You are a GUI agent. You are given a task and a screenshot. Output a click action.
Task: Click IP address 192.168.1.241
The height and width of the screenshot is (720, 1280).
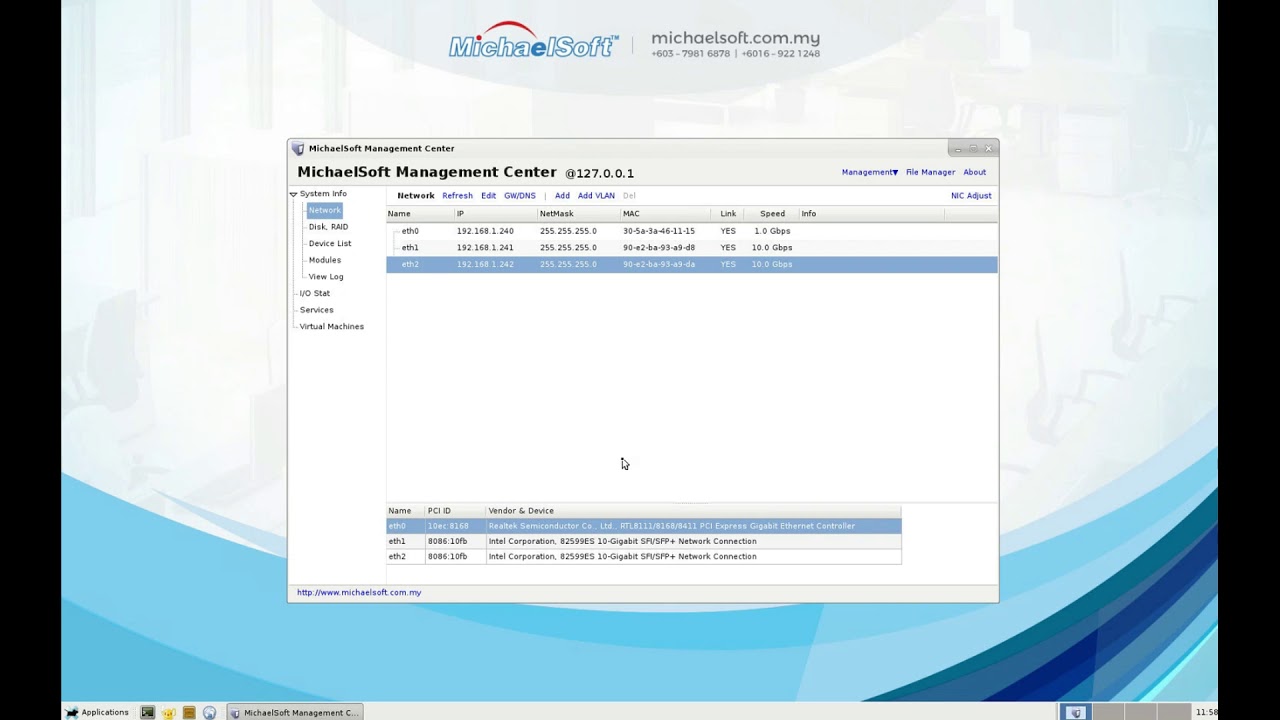485,248
